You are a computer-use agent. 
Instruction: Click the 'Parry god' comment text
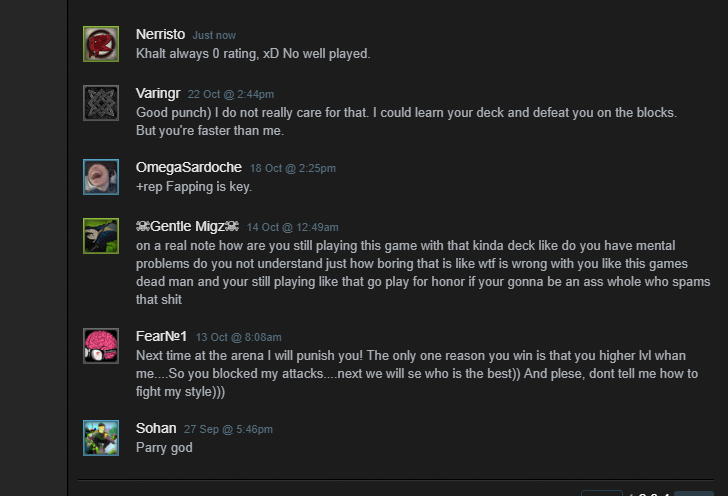click(x=164, y=447)
